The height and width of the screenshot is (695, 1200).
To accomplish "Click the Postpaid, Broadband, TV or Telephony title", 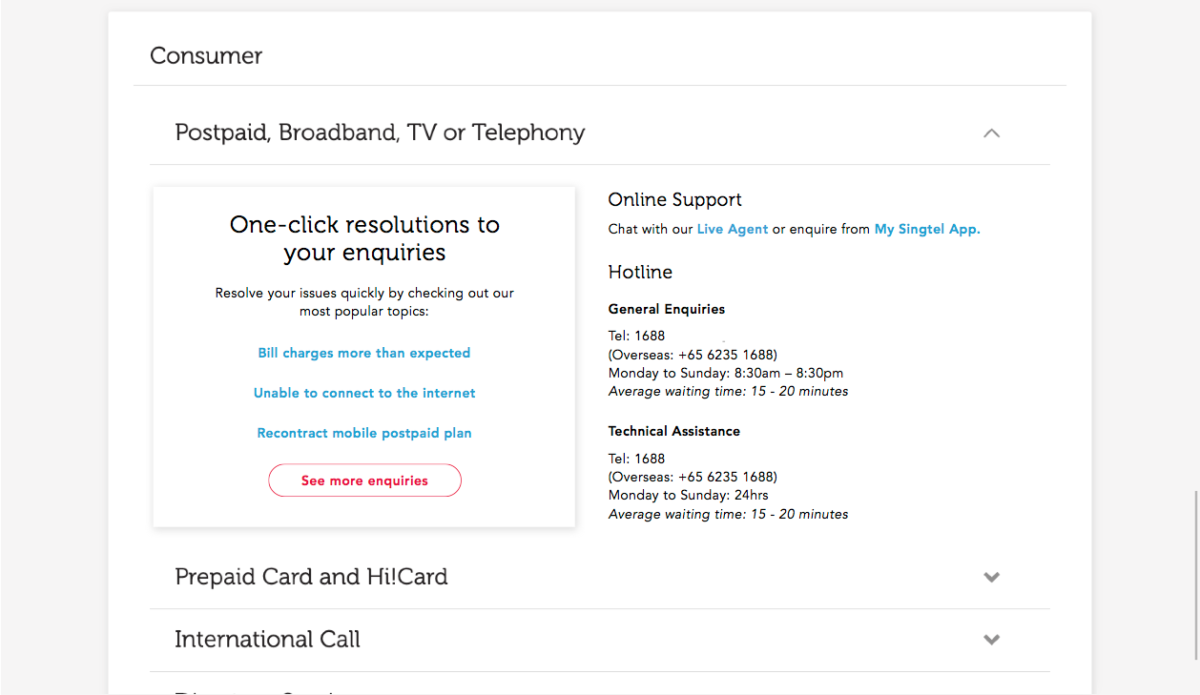I will 379,133.
